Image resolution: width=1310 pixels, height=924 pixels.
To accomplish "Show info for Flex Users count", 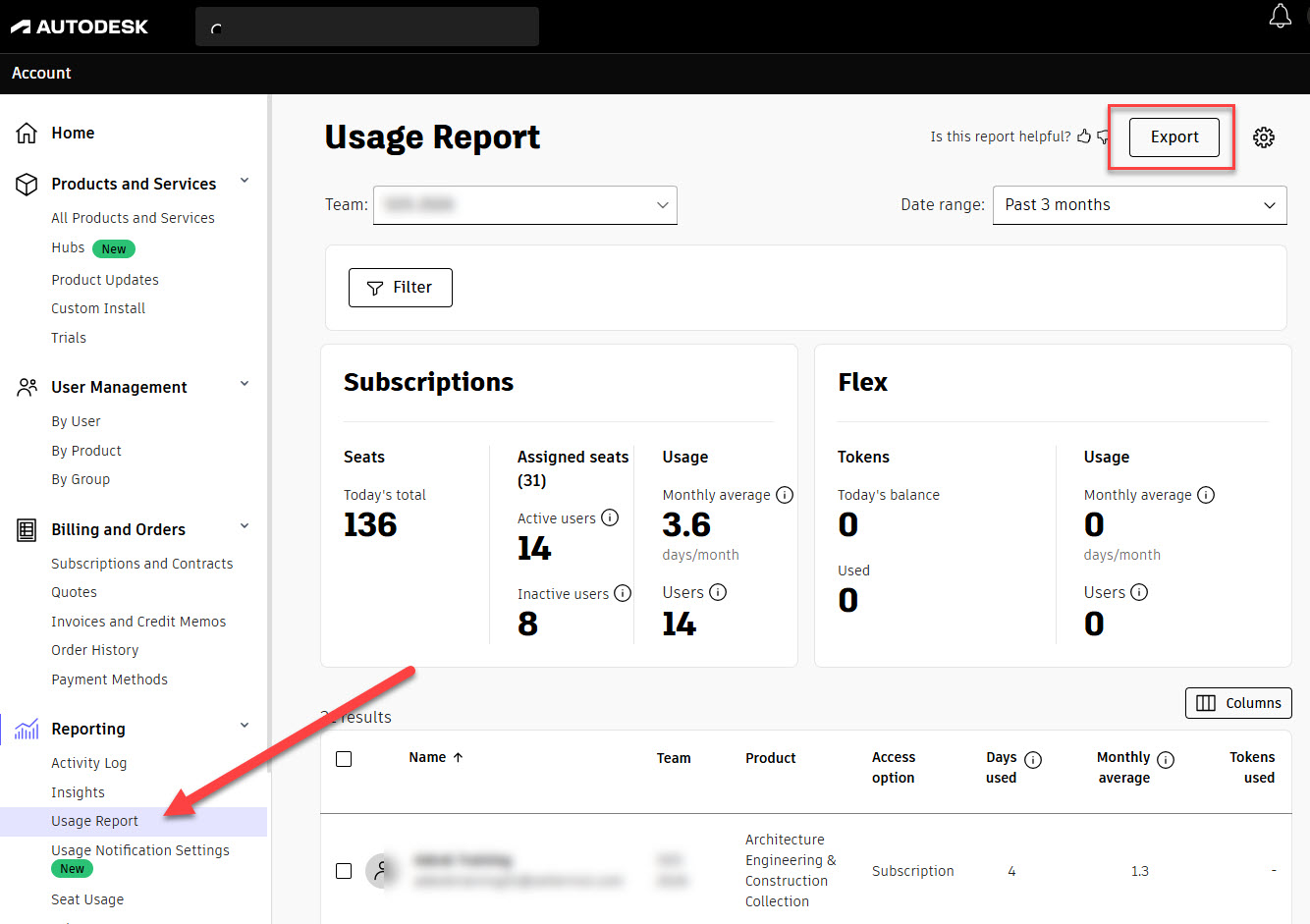I will 1139,592.
